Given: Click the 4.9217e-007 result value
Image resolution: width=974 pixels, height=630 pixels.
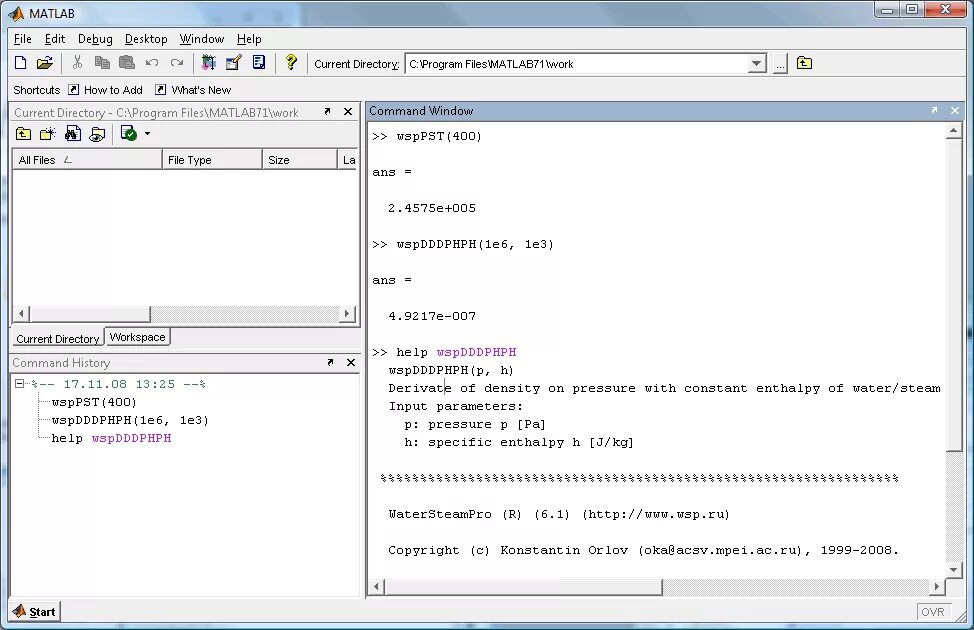Looking at the screenshot, I should pyautogui.click(x=432, y=316).
